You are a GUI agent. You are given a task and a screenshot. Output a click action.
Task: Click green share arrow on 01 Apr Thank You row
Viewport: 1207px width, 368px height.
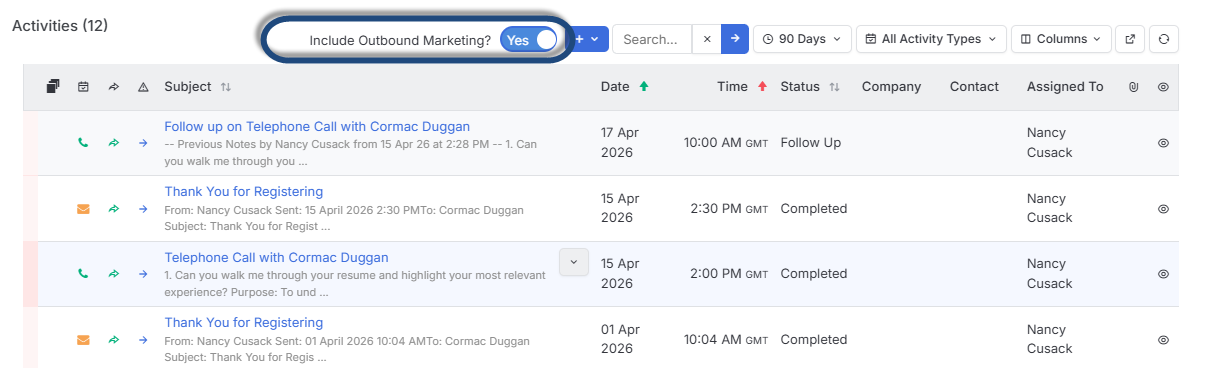(x=113, y=340)
